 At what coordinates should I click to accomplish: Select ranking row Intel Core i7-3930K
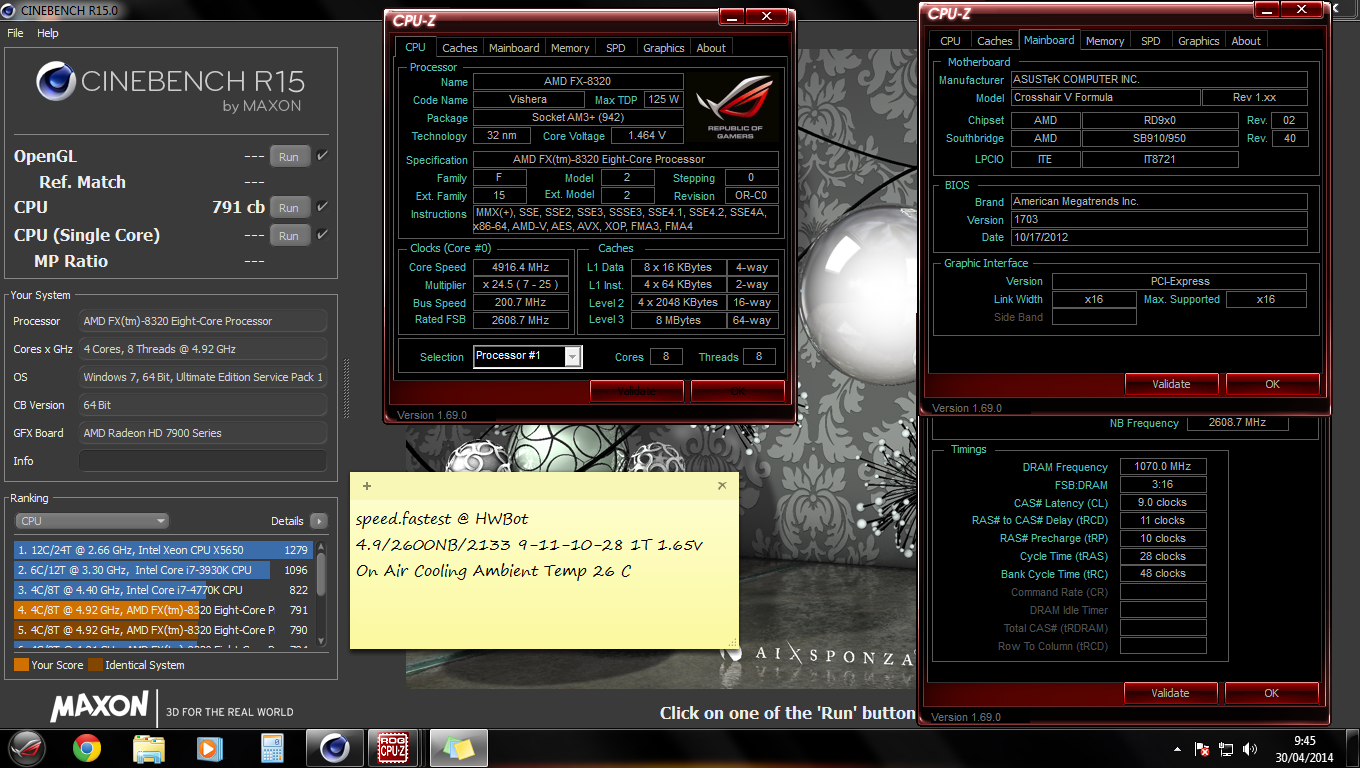(164, 570)
